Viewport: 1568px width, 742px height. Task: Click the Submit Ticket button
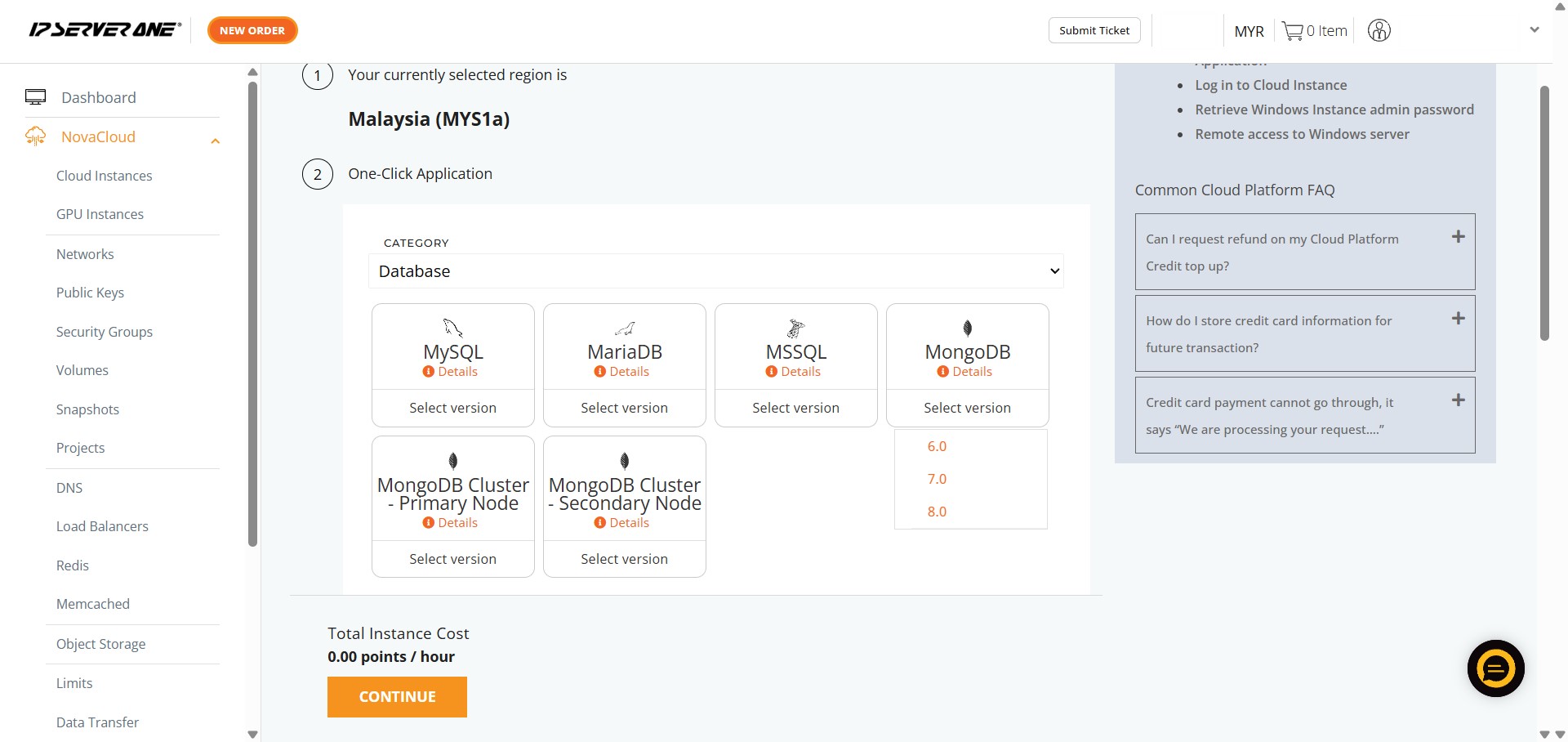coord(1094,30)
